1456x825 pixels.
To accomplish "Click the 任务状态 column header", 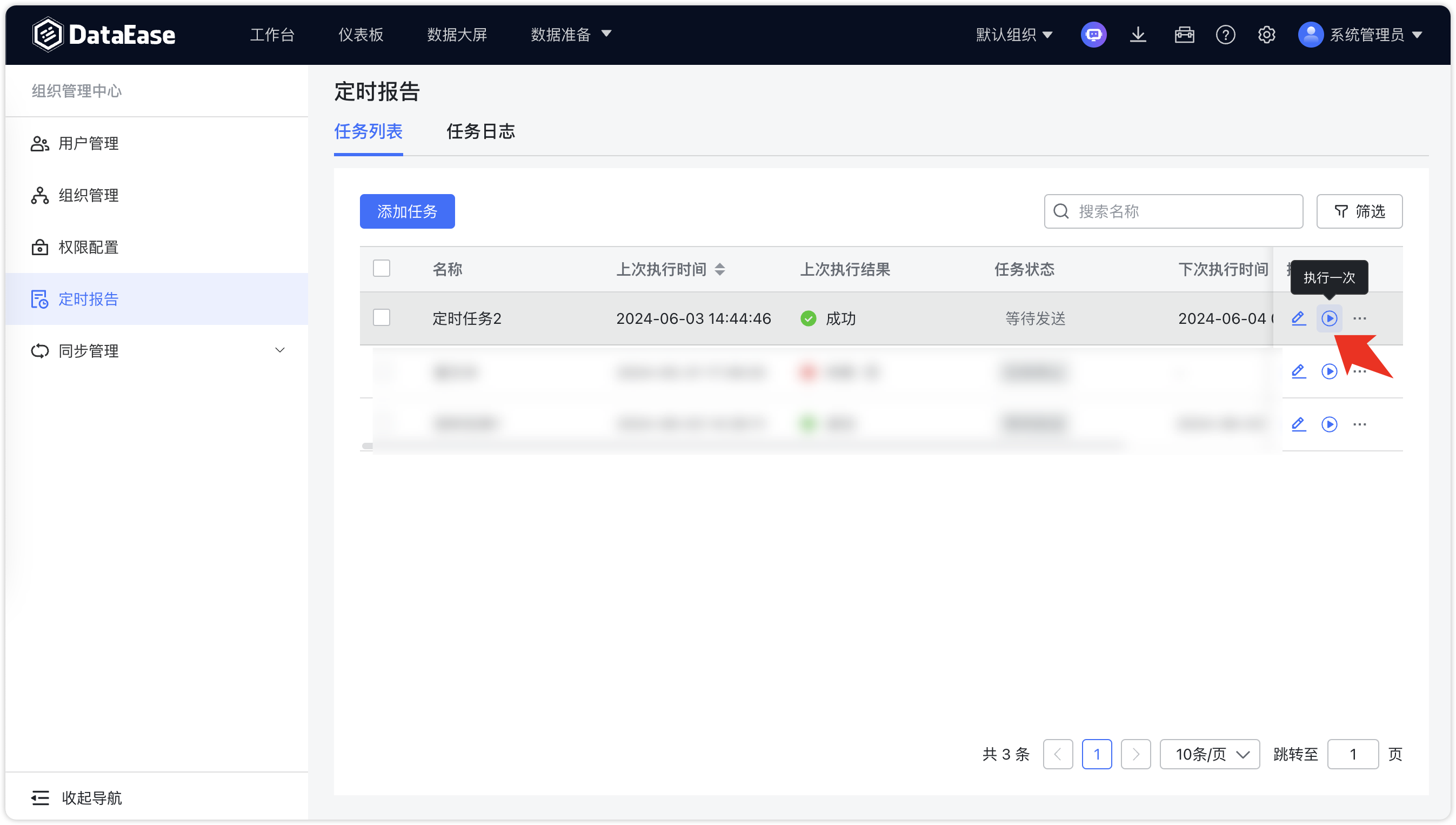I will 1024,269.
